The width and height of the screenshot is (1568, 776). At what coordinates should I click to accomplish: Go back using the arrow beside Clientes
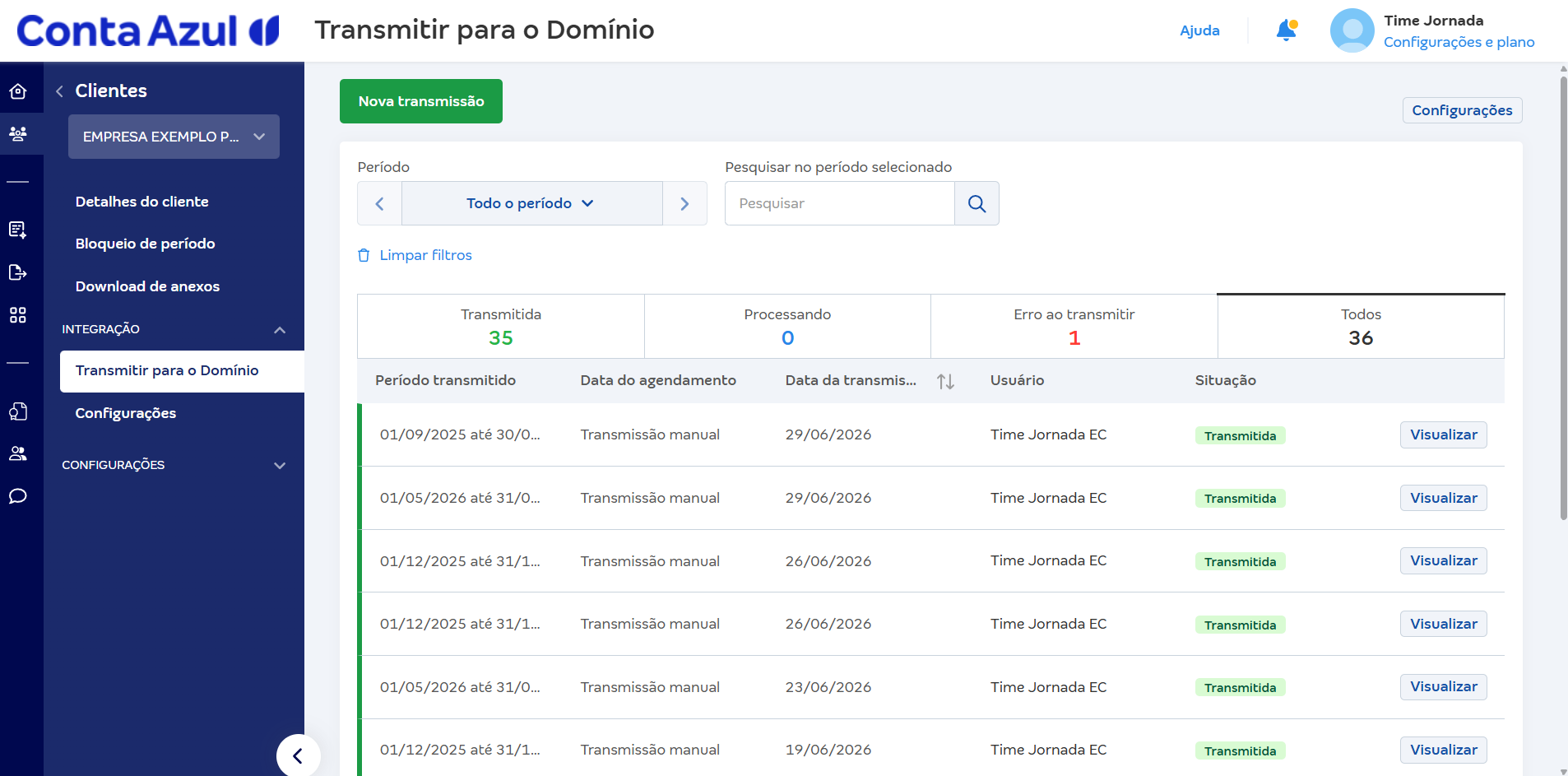coord(59,91)
